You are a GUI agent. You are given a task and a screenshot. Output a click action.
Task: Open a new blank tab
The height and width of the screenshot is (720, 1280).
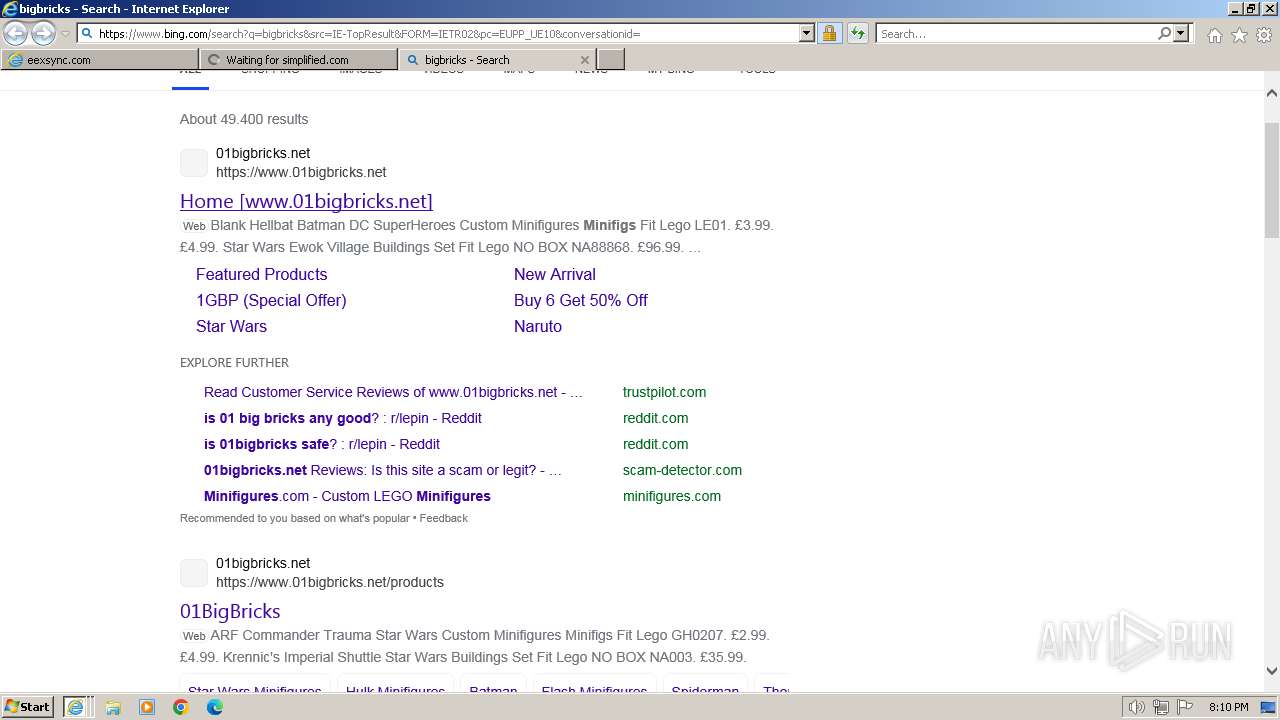[611, 60]
